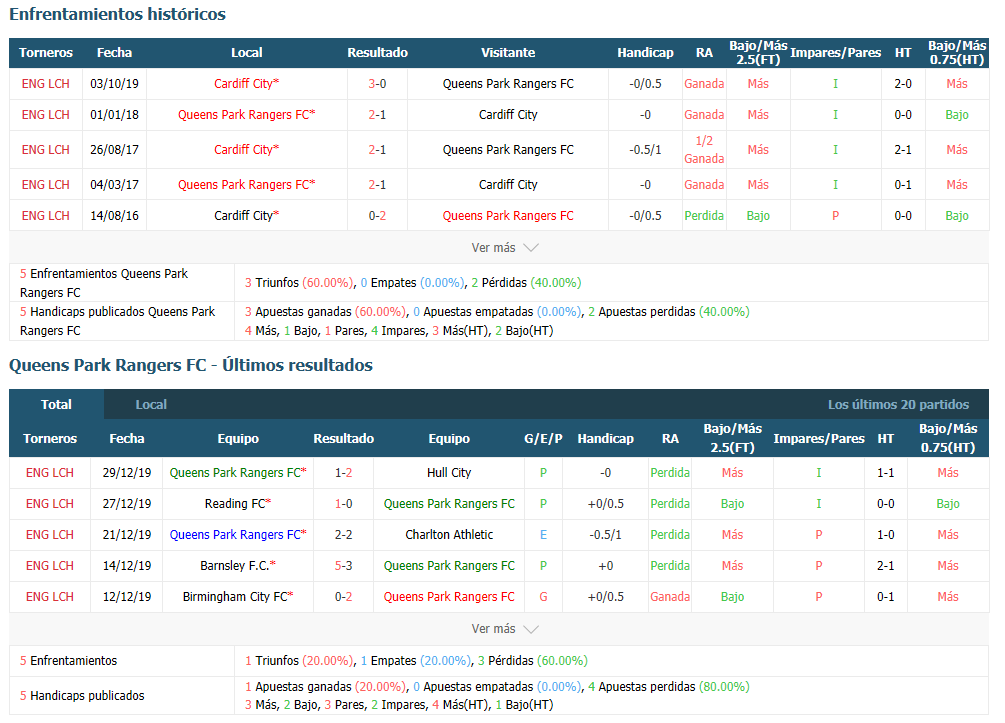
Task: Open Queens Park Rangers FC local link dated 04/03/17
Action: pyautogui.click(x=247, y=185)
